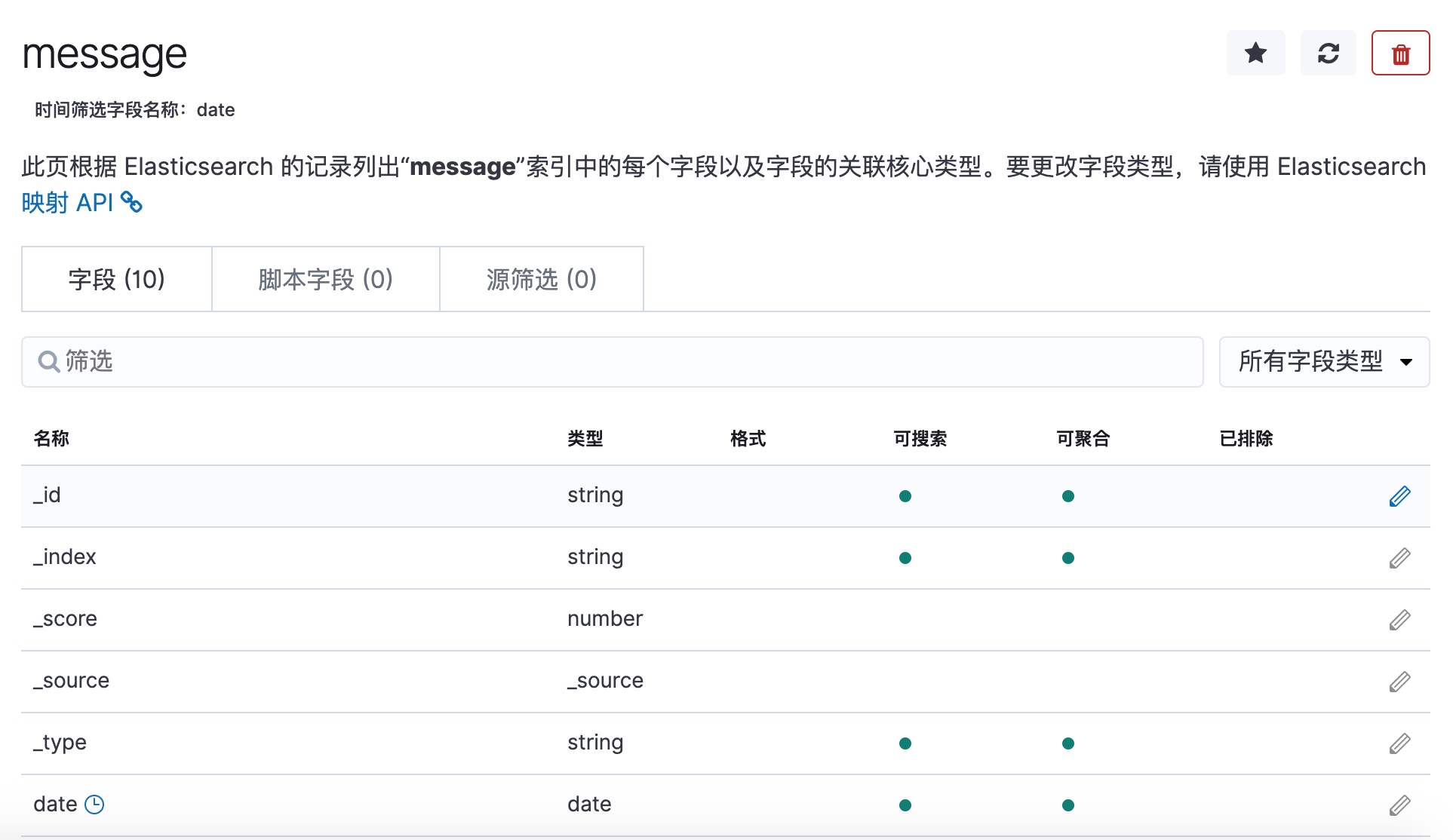Image resolution: width=1453 pixels, height=840 pixels.
Task: Click the 可聚合 column header
Action: point(1083,439)
